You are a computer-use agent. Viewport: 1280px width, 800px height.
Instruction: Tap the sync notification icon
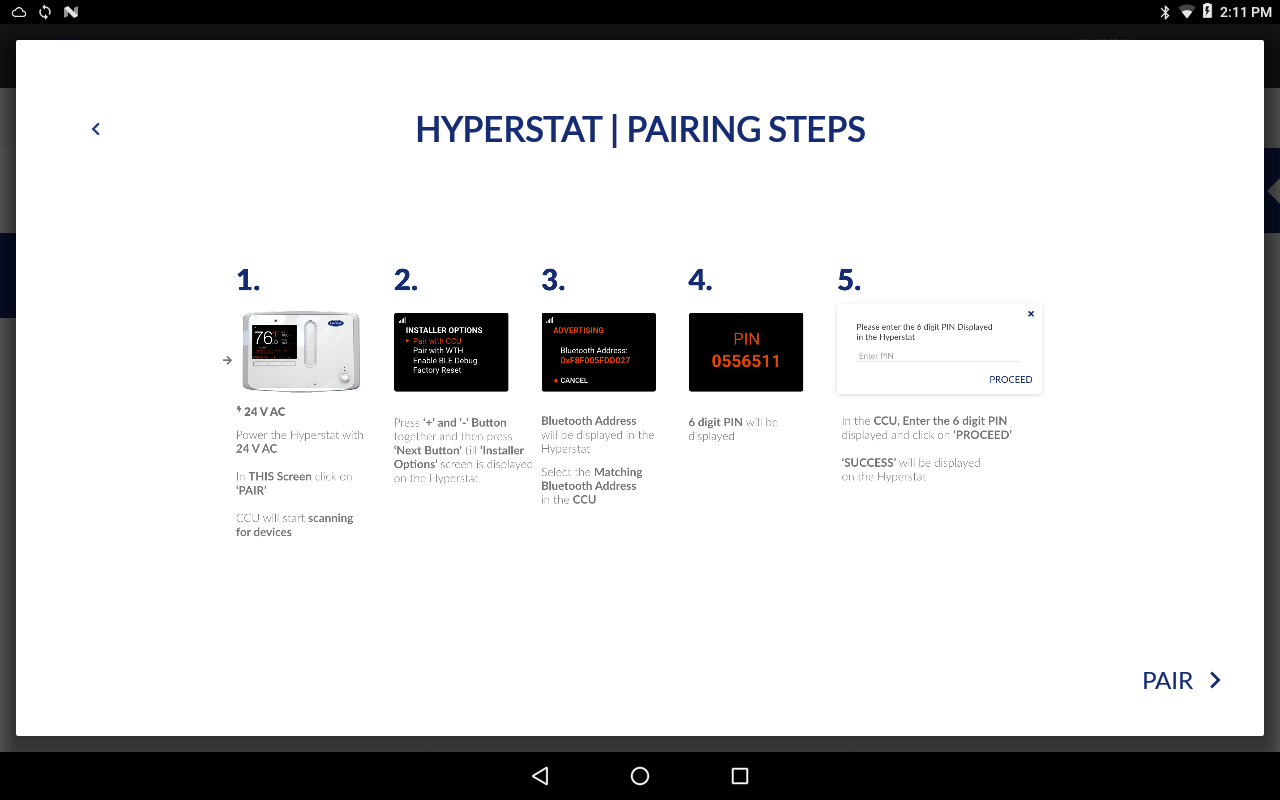[45, 12]
